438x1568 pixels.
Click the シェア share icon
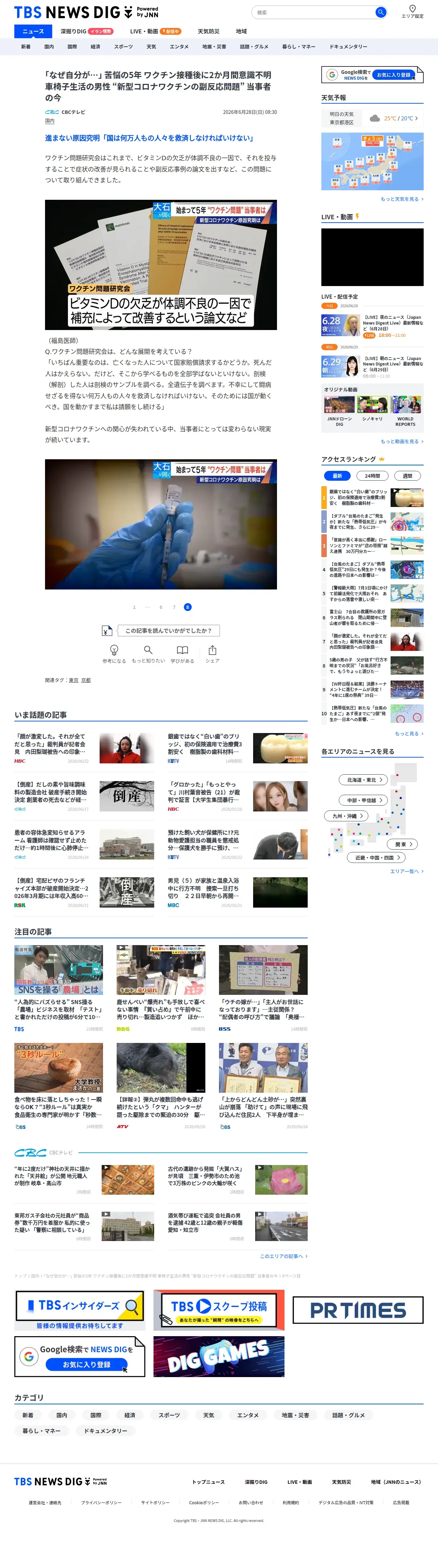pos(212,649)
